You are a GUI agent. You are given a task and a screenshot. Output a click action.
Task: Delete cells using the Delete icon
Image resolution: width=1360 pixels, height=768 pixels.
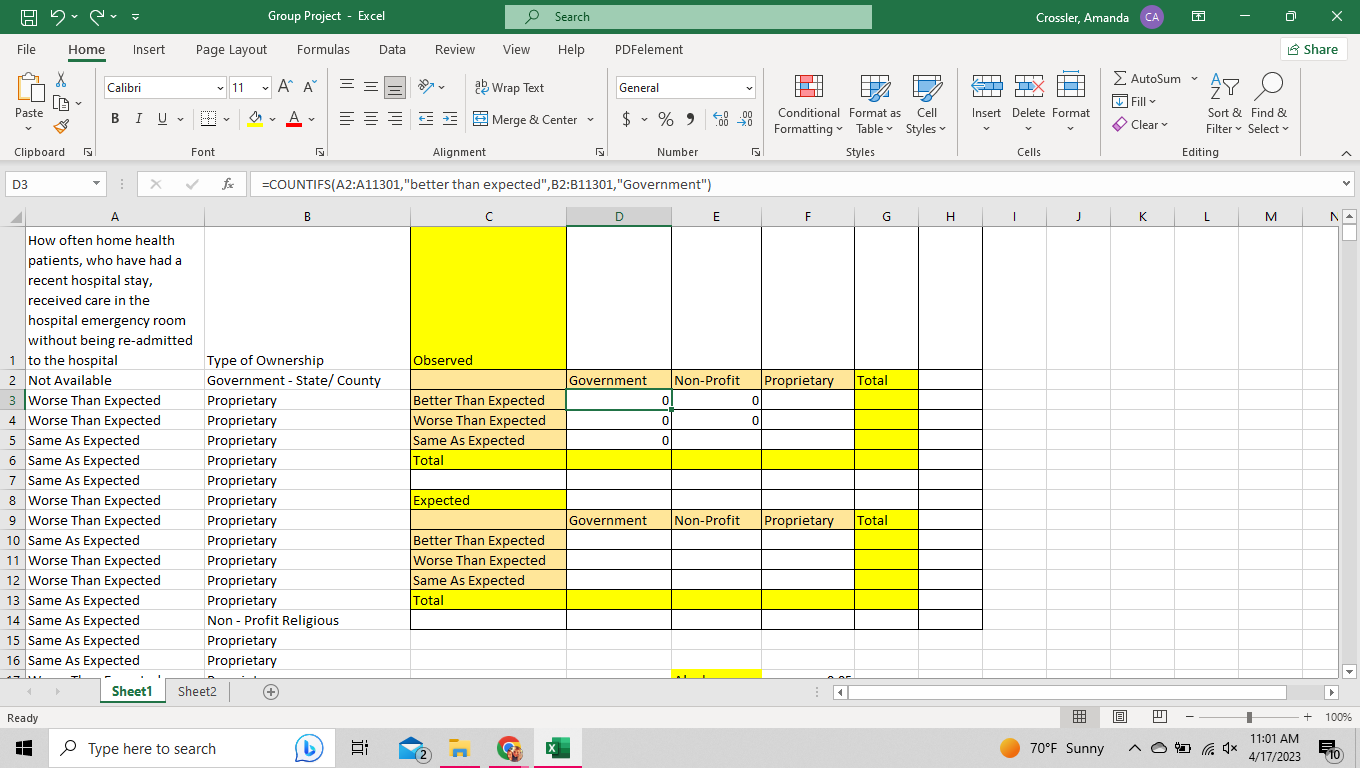click(x=1028, y=88)
